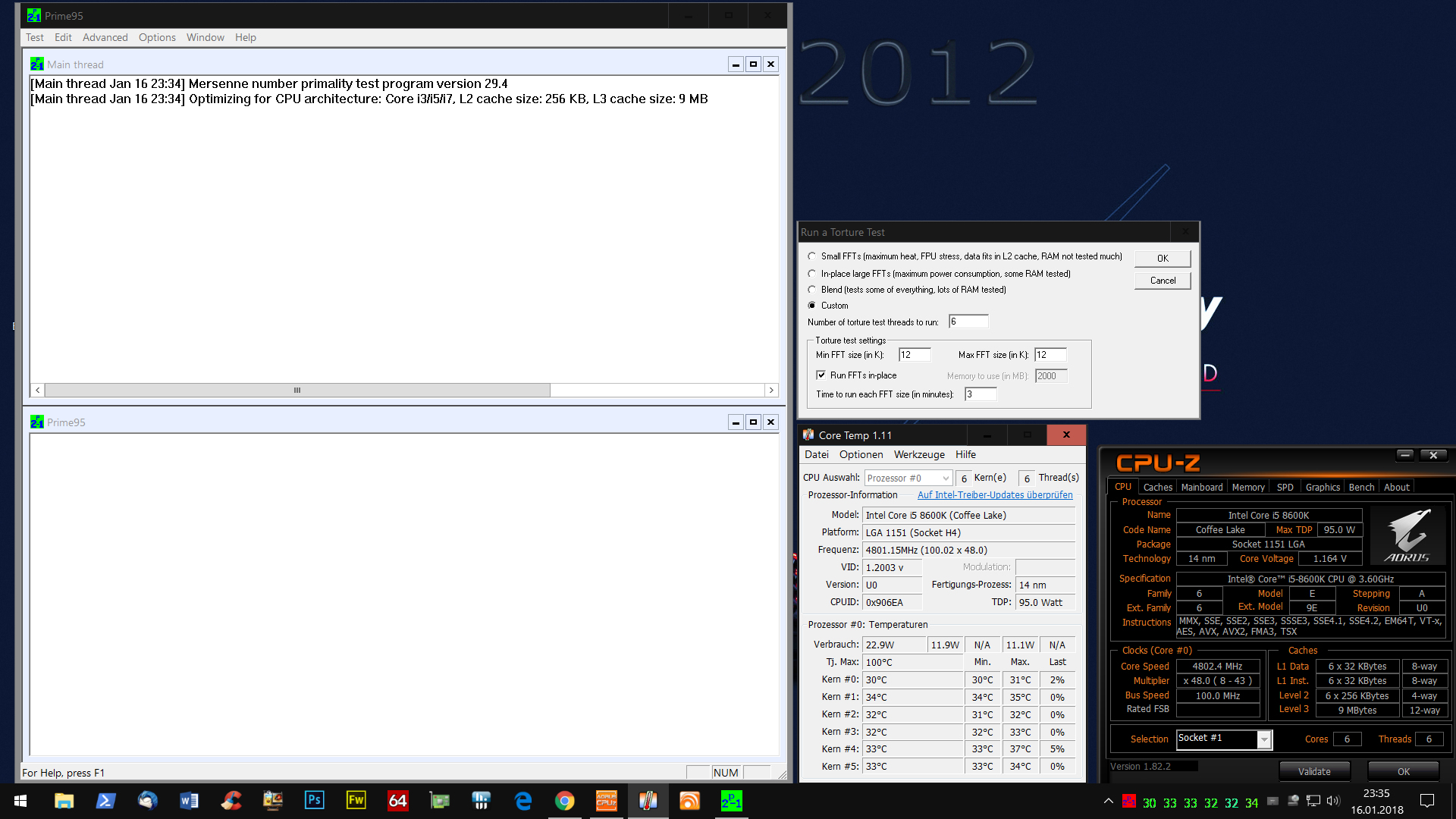Viewport: 1456px width, 819px height.
Task: Switch to the Mainboard tab in CPU-Z
Action: (1201, 487)
